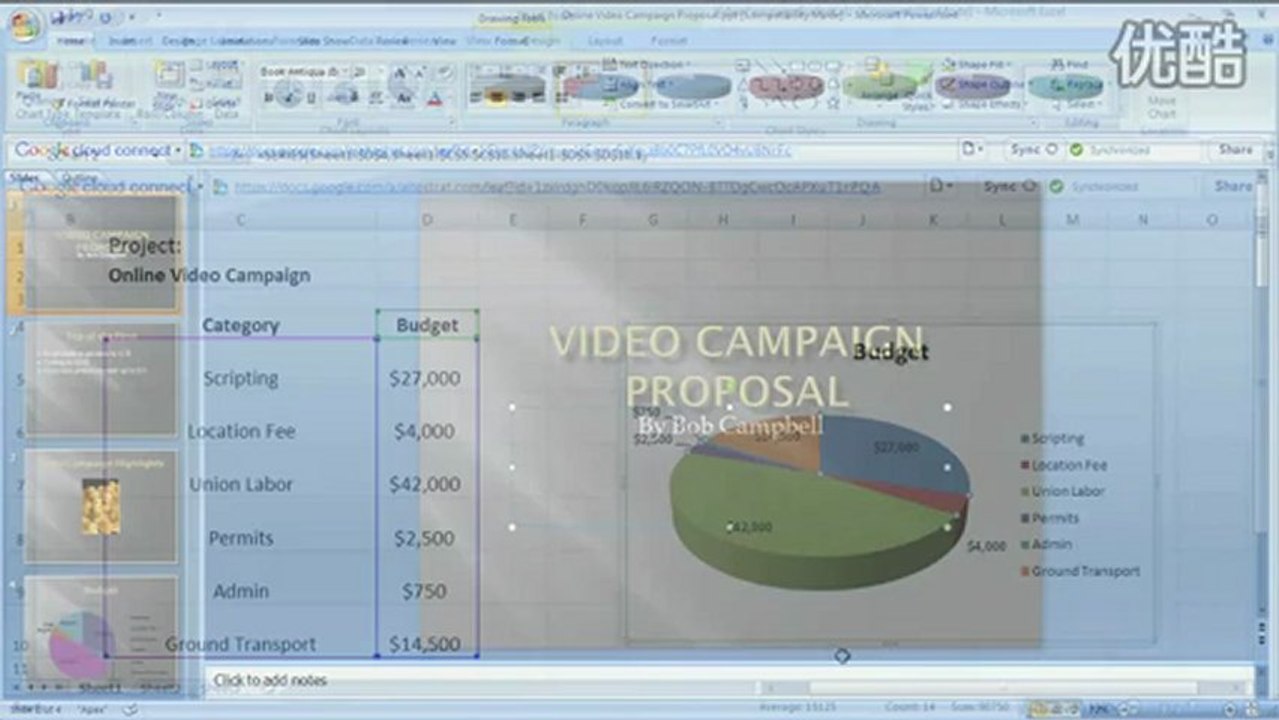The height and width of the screenshot is (720, 1279).
Task: Open the document dropdown on the lower Cloud Connect bar
Action: coord(939,186)
